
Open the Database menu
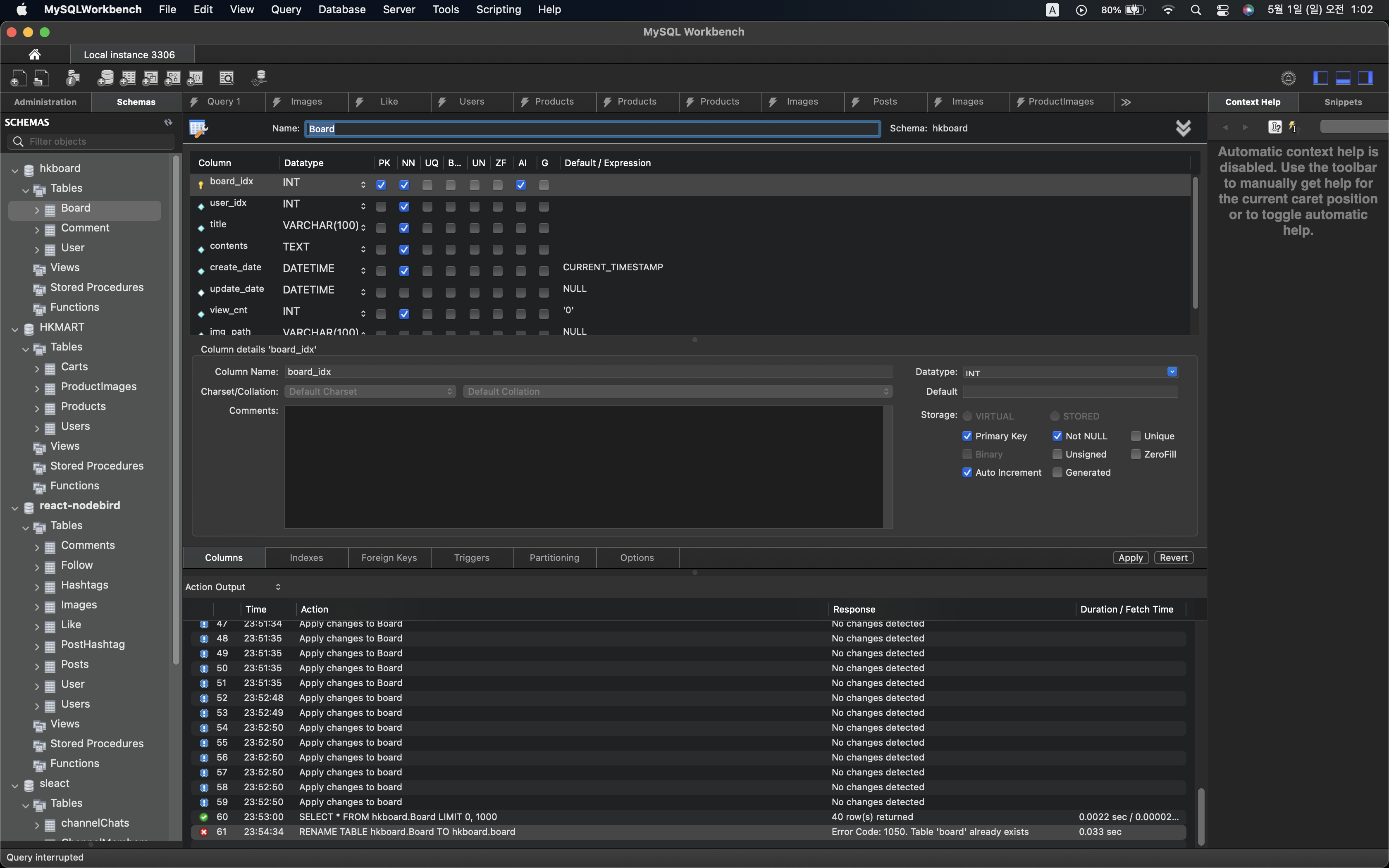[x=341, y=10]
